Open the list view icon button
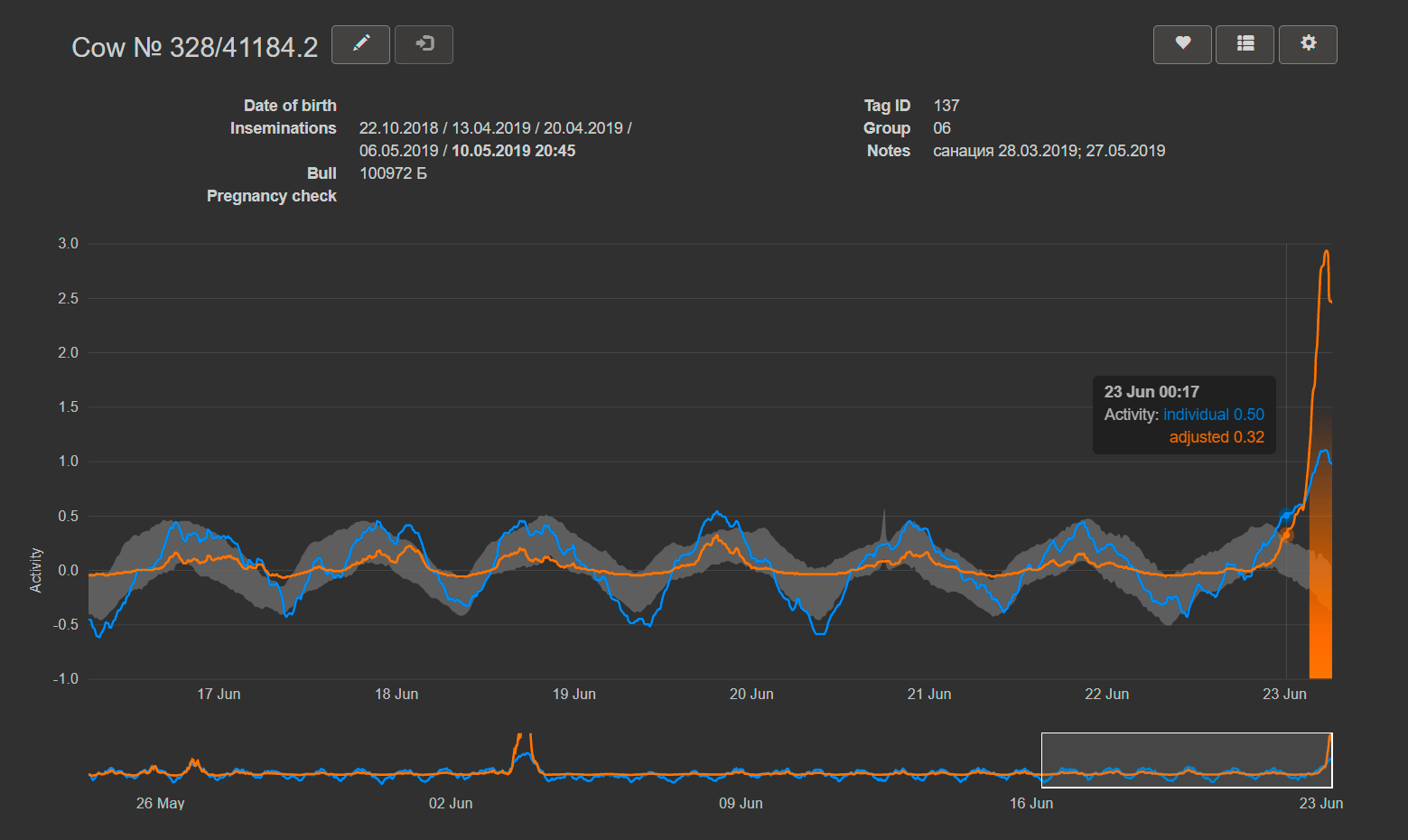Screen dimensions: 1408x840 (1245, 44)
